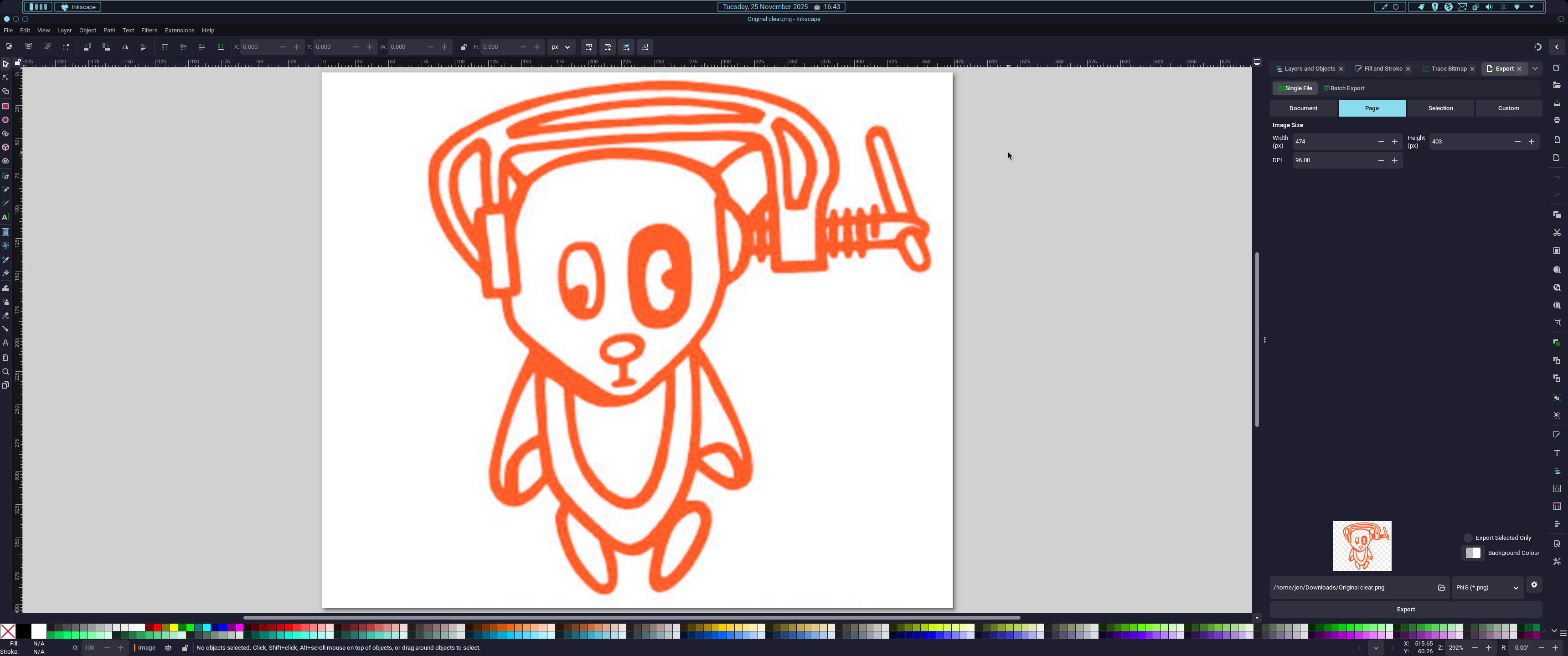Expand the dock panel tabs chevron
The width and height of the screenshot is (1568, 656).
(1535, 69)
